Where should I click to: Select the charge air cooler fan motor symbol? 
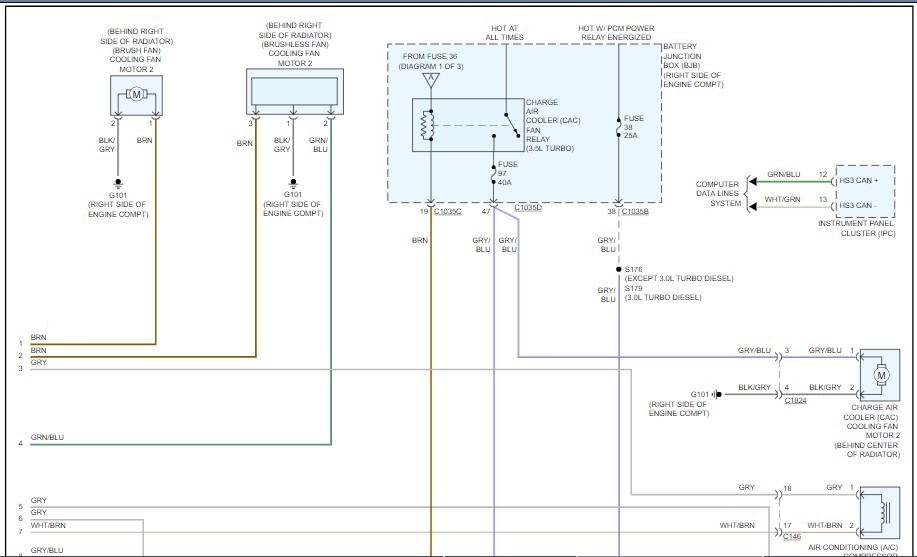[x=881, y=374]
